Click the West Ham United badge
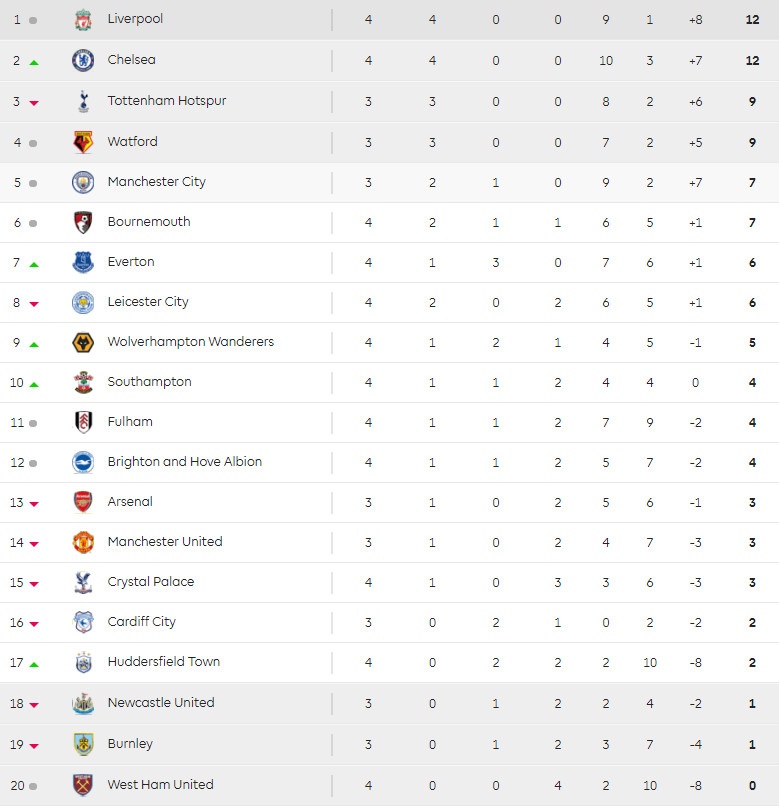The image size is (779, 806). 83,785
